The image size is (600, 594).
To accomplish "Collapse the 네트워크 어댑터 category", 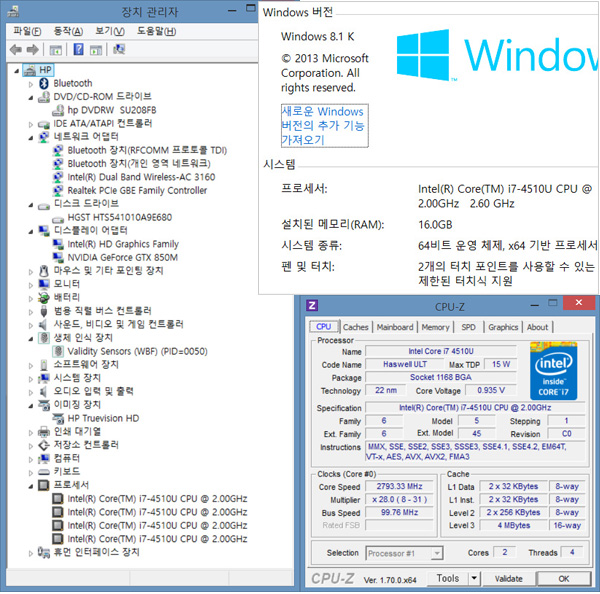I will coord(31,138).
